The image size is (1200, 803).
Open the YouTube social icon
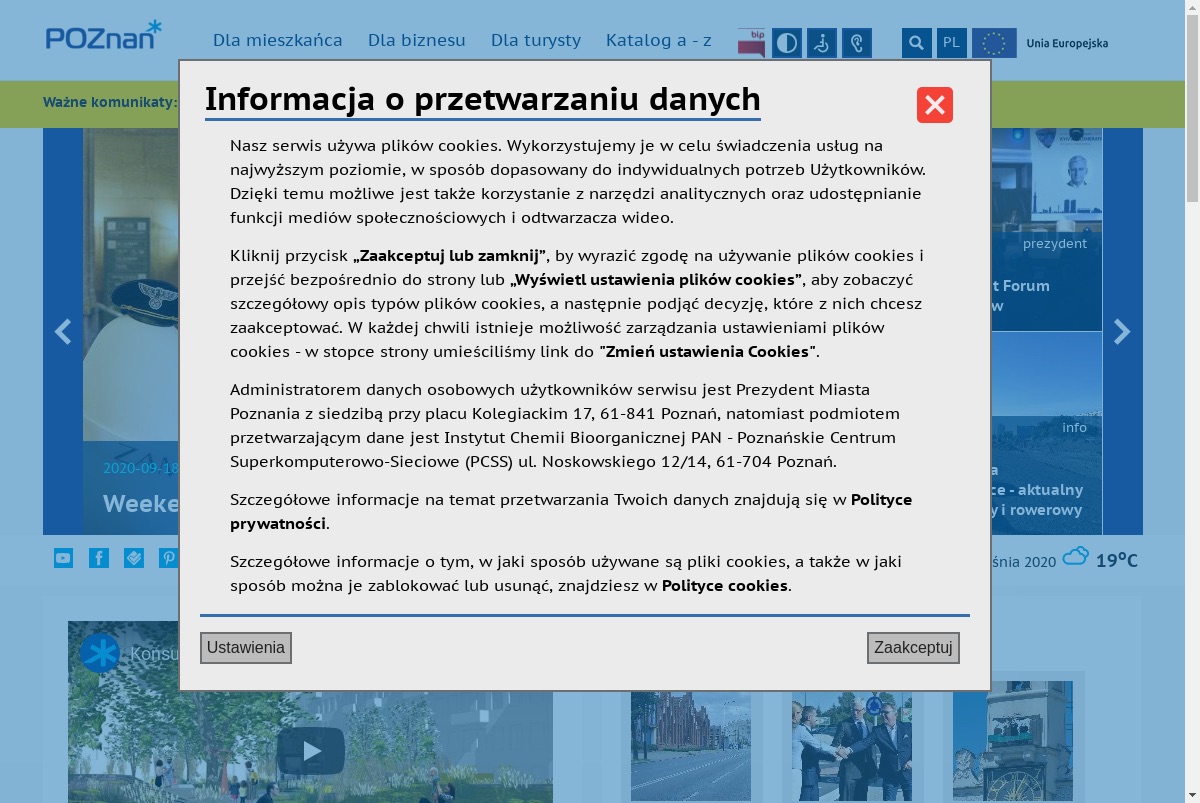(63, 558)
